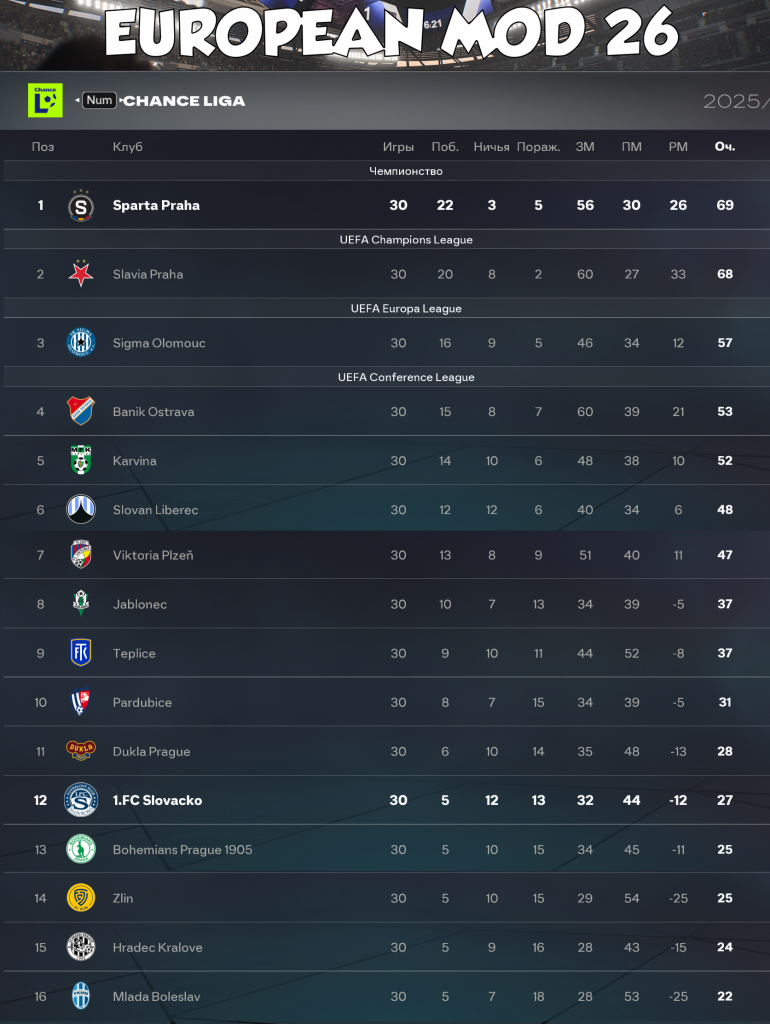770x1024 pixels.
Task: Click the Banik Ostrava crest
Action: (81, 411)
